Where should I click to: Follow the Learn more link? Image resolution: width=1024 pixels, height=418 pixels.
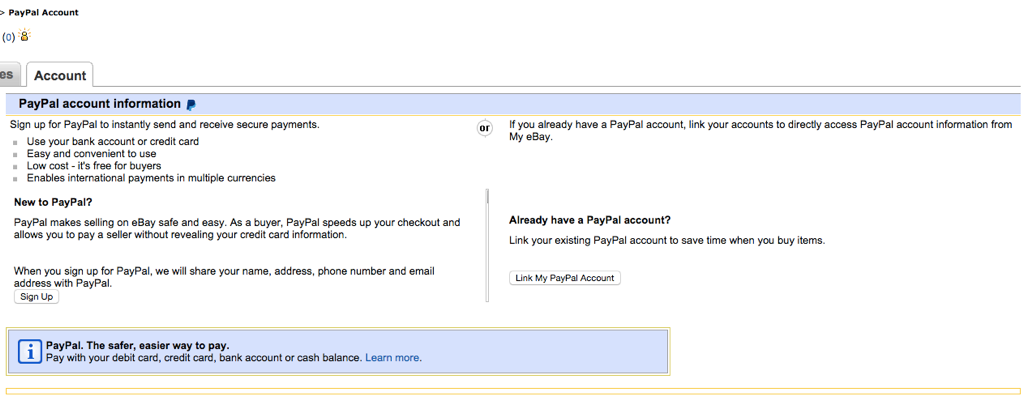point(393,358)
